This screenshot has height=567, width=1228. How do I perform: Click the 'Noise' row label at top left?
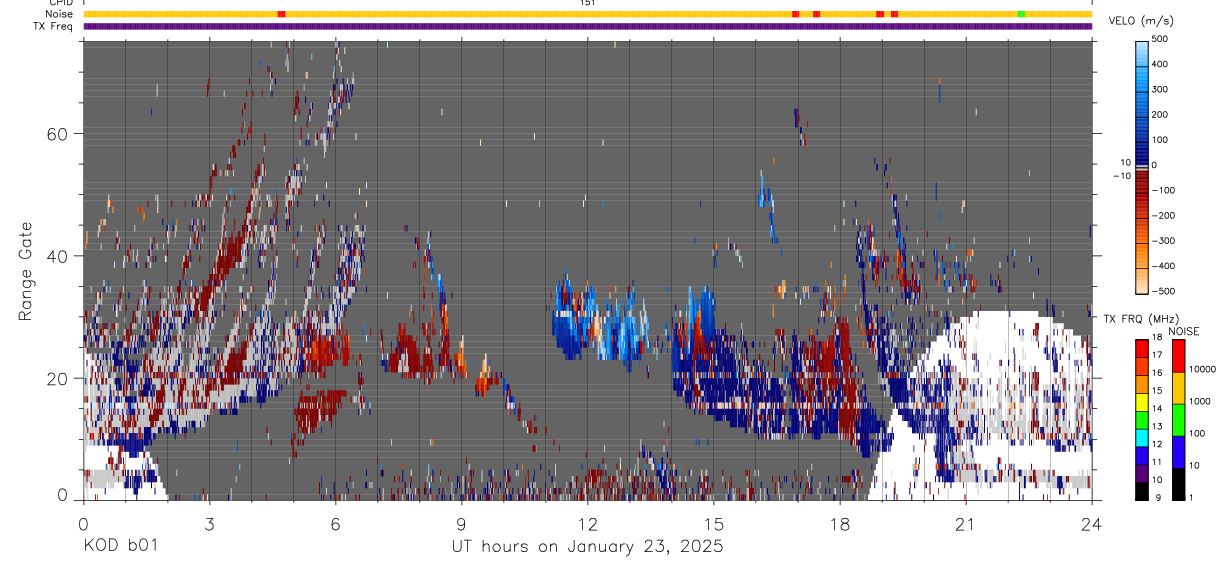click(x=60, y=14)
